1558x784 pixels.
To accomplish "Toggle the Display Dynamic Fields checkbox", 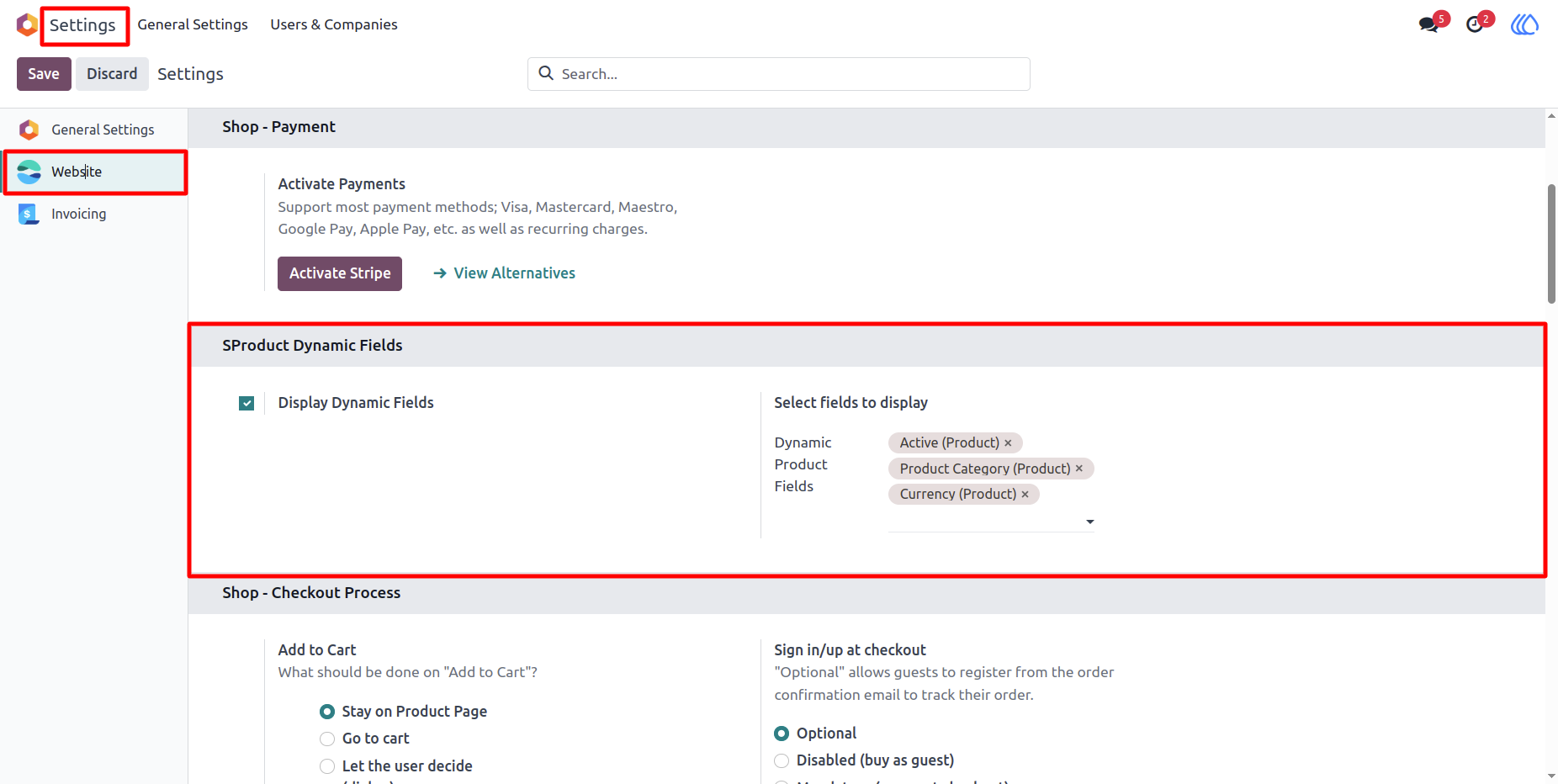I will click(x=246, y=403).
